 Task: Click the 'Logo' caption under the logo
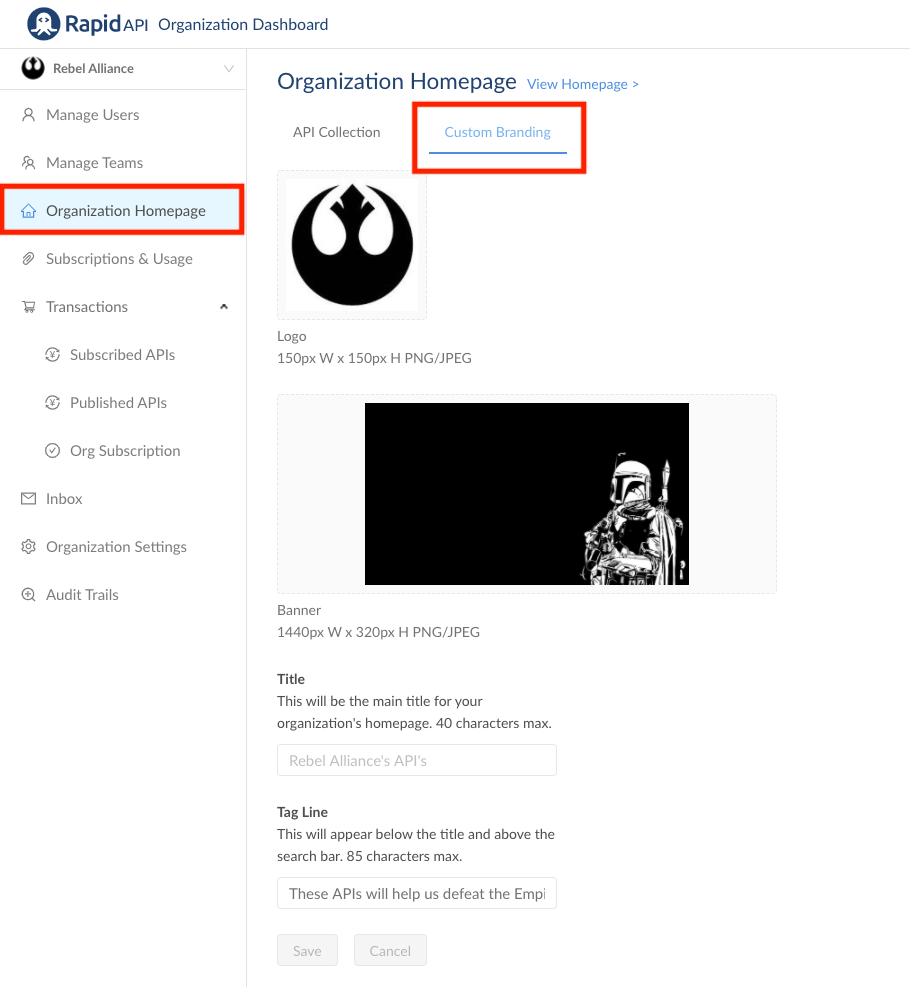(x=291, y=336)
